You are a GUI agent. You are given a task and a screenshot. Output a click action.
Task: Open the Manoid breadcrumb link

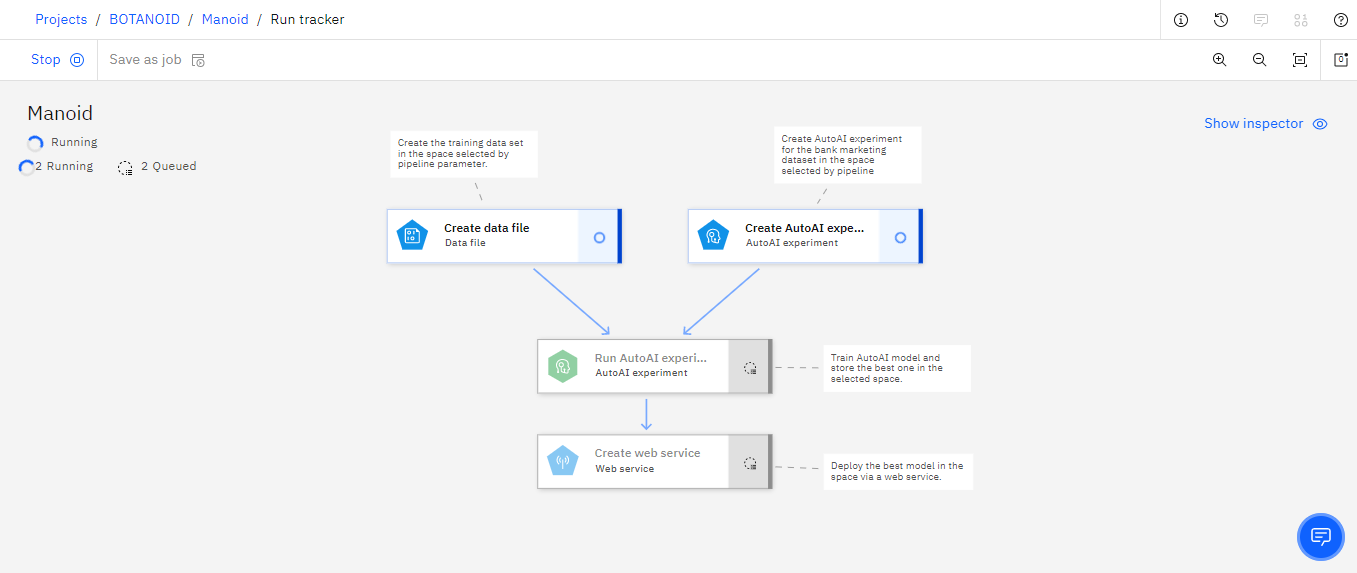(225, 19)
